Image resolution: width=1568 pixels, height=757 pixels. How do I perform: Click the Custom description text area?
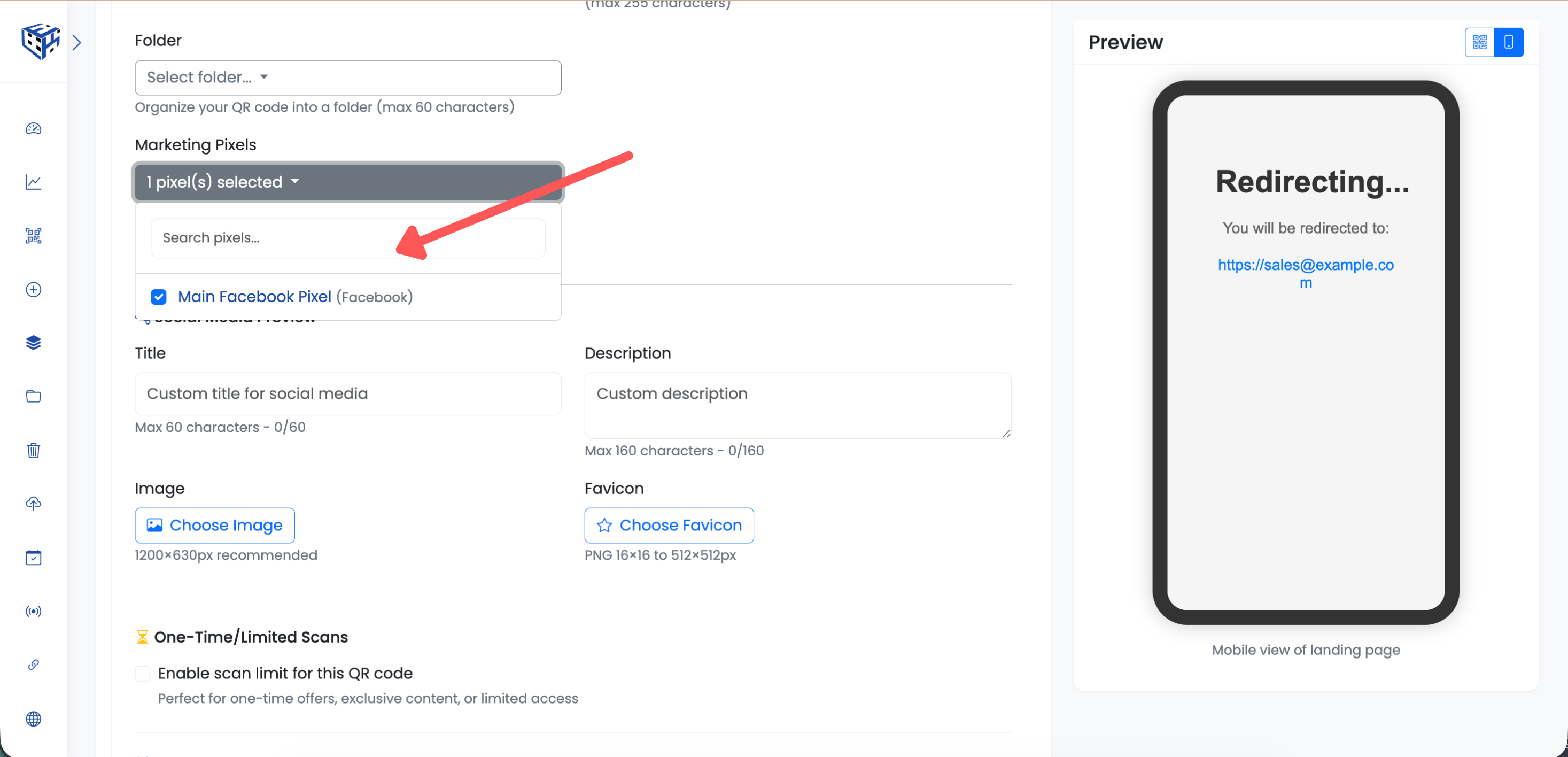click(797, 405)
